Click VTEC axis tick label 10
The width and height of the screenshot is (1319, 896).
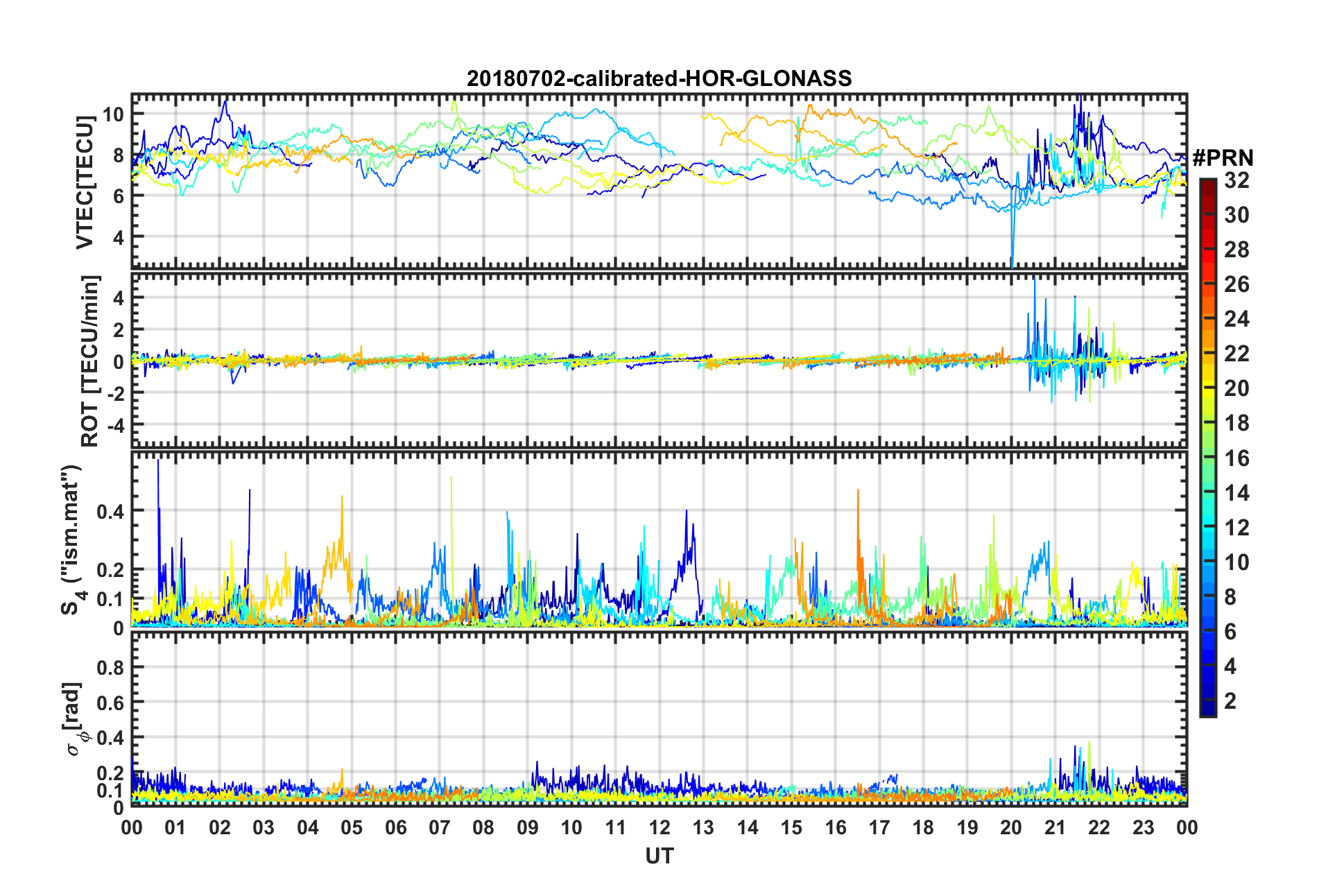point(114,114)
